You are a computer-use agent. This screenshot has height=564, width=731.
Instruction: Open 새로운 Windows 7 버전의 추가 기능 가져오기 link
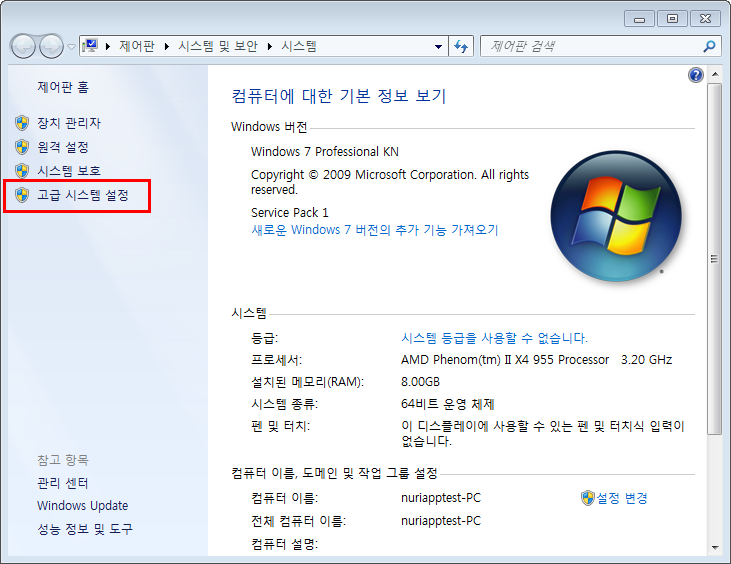pos(375,230)
